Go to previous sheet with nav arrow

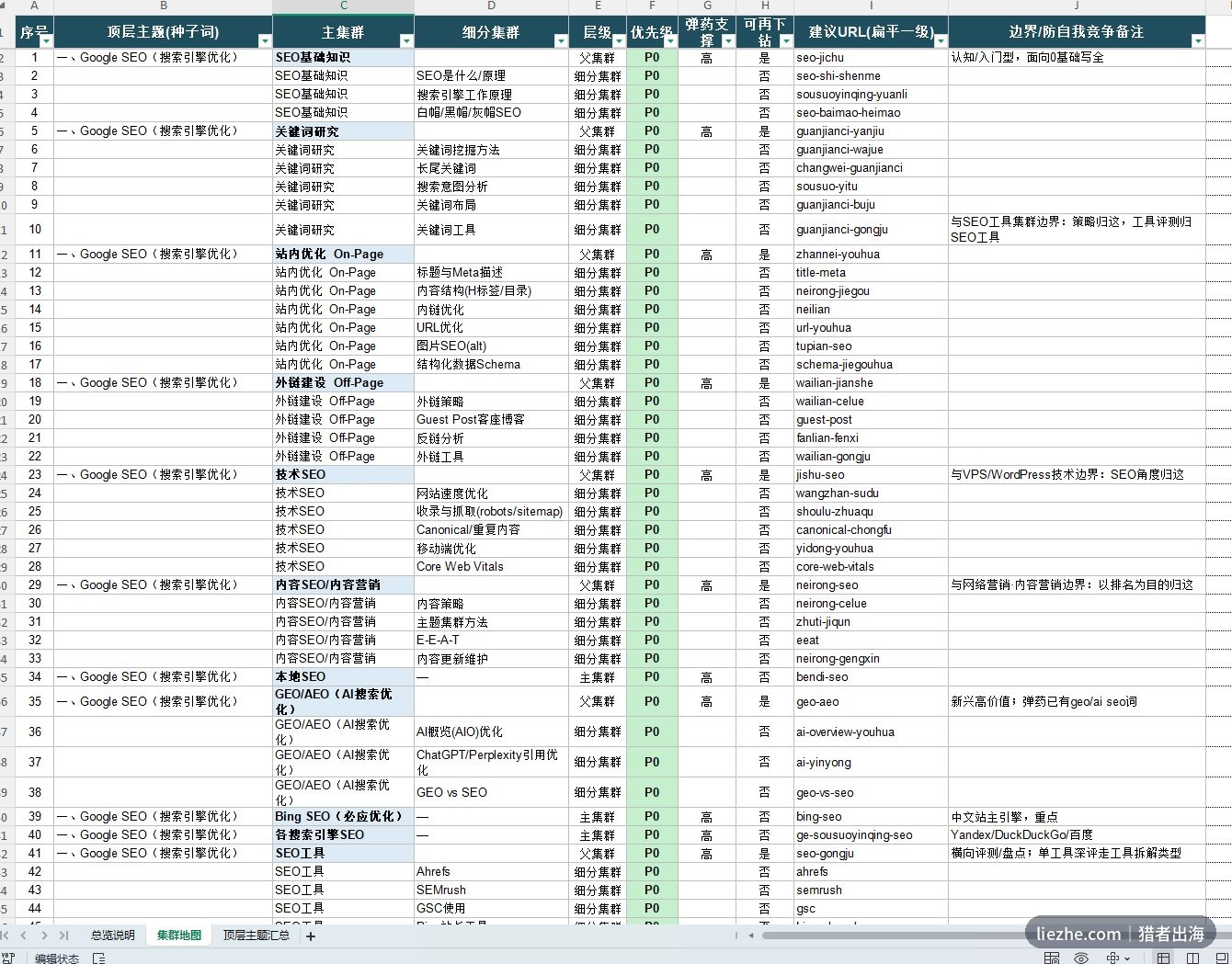pyautogui.click(x=24, y=936)
